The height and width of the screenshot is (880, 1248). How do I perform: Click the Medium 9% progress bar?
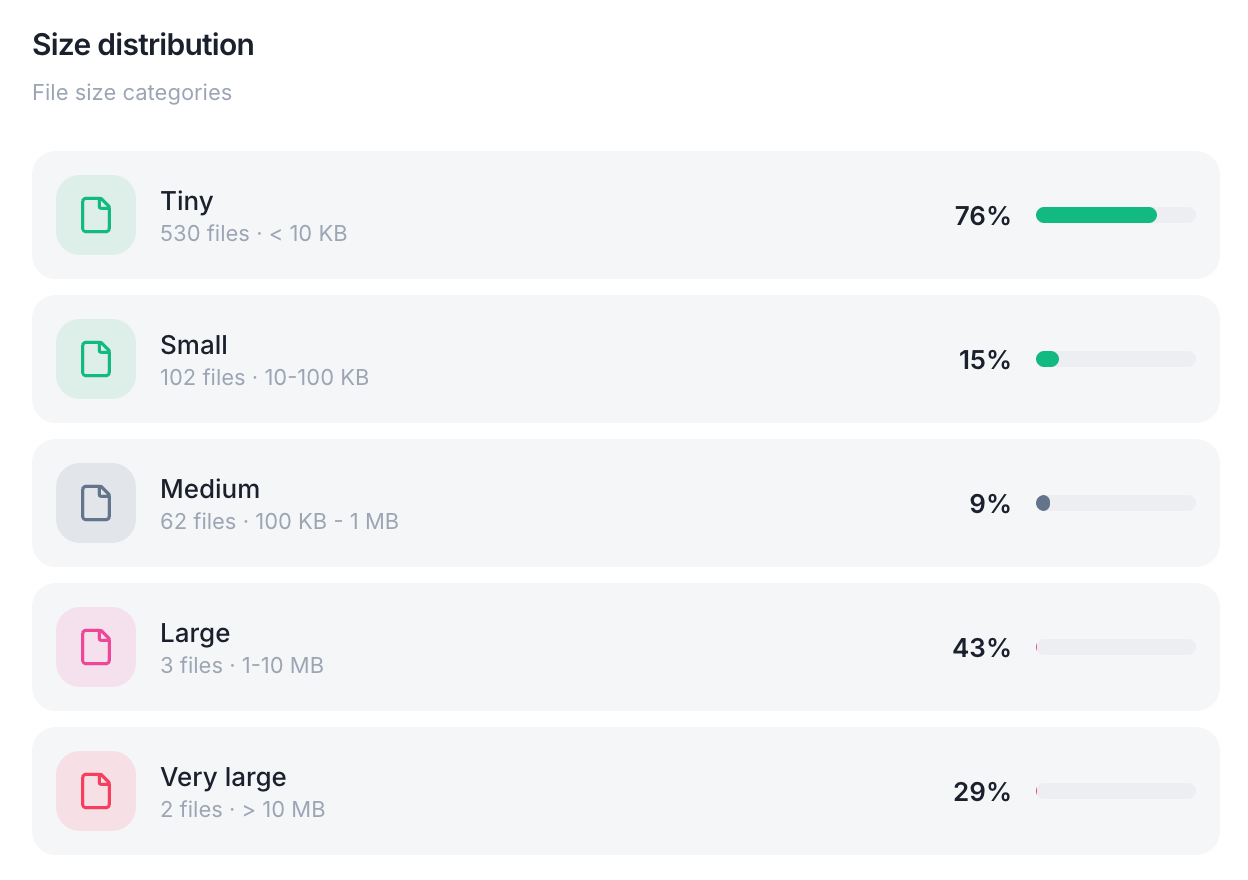point(1116,503)
